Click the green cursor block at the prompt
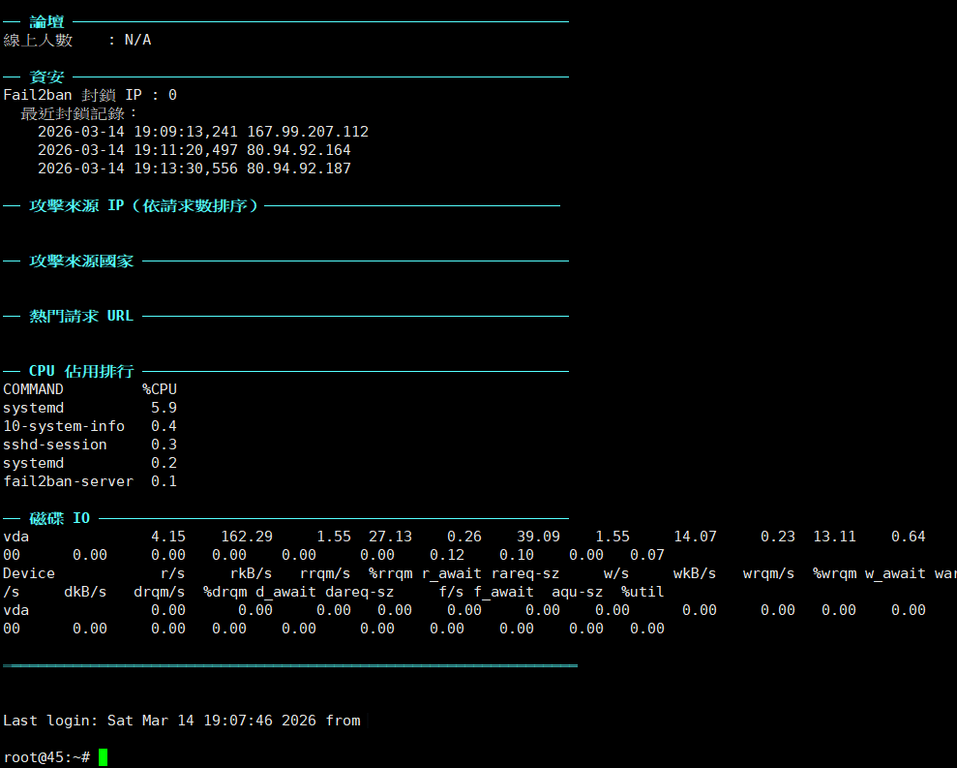Image resolution: width=957 pixels, height=768 pixels. pos(103,757)
